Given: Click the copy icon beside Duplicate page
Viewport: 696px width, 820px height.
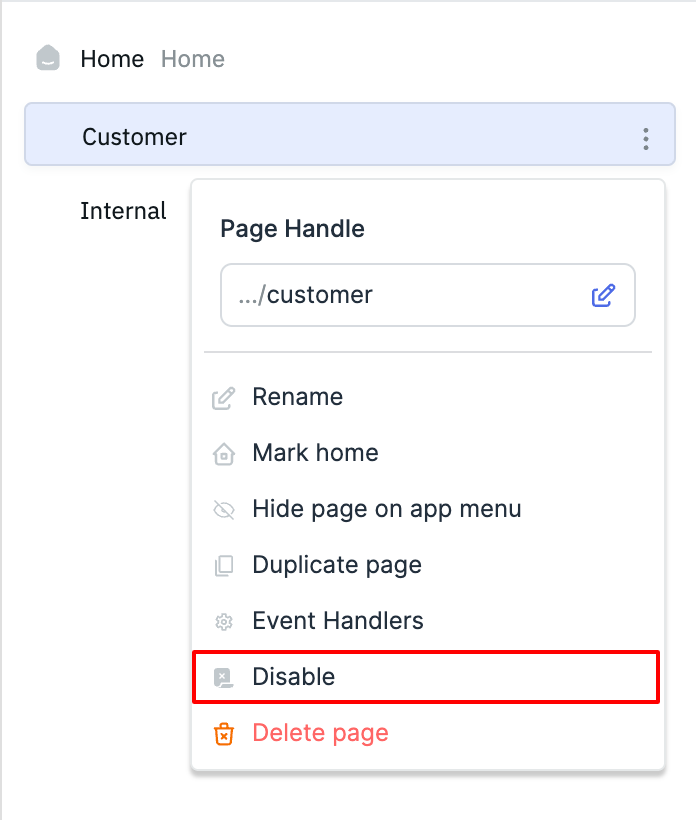Looking at the screenshot, I should (224, 566).
